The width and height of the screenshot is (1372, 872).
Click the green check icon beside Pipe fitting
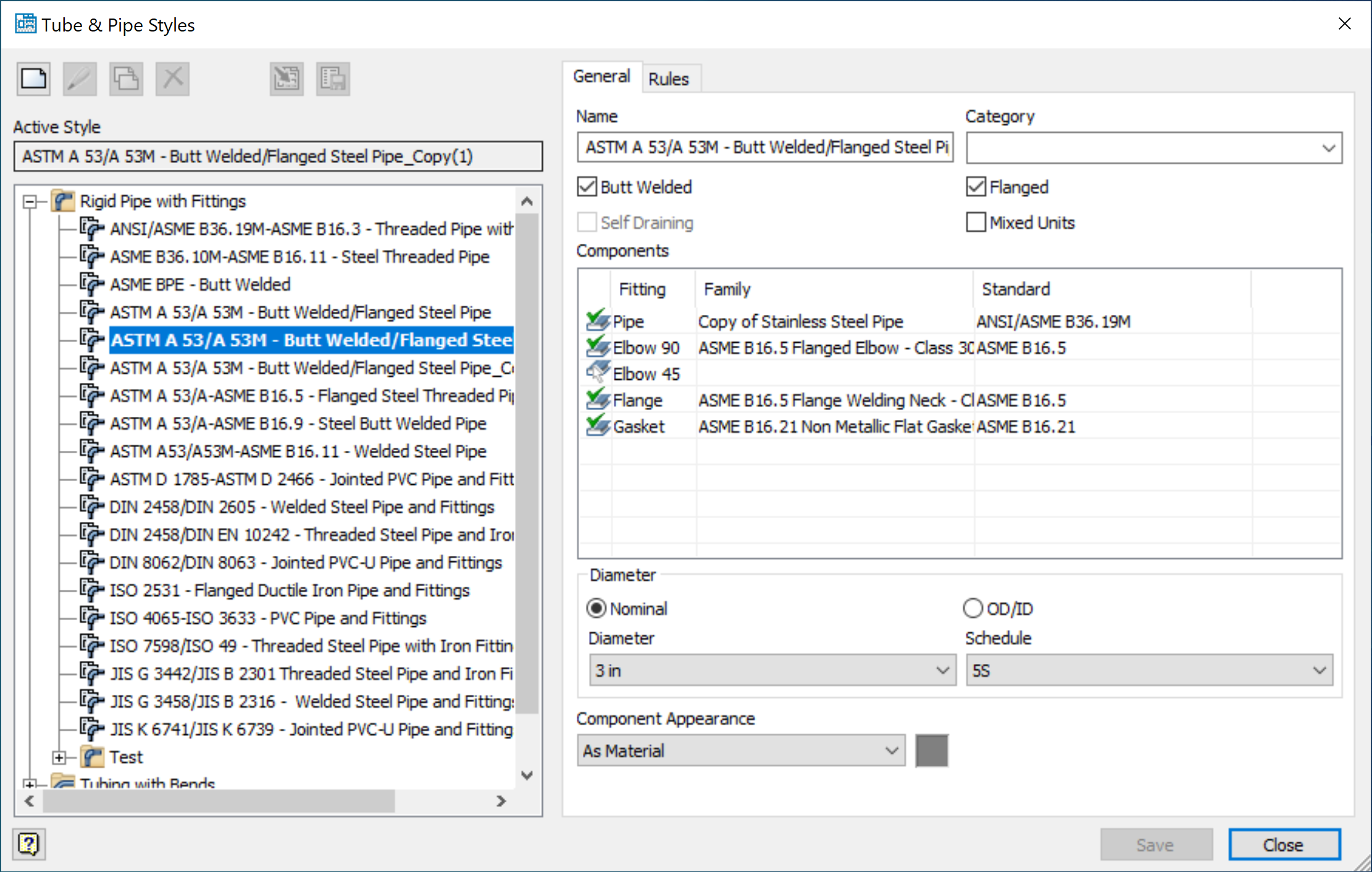tap(596, 320)
